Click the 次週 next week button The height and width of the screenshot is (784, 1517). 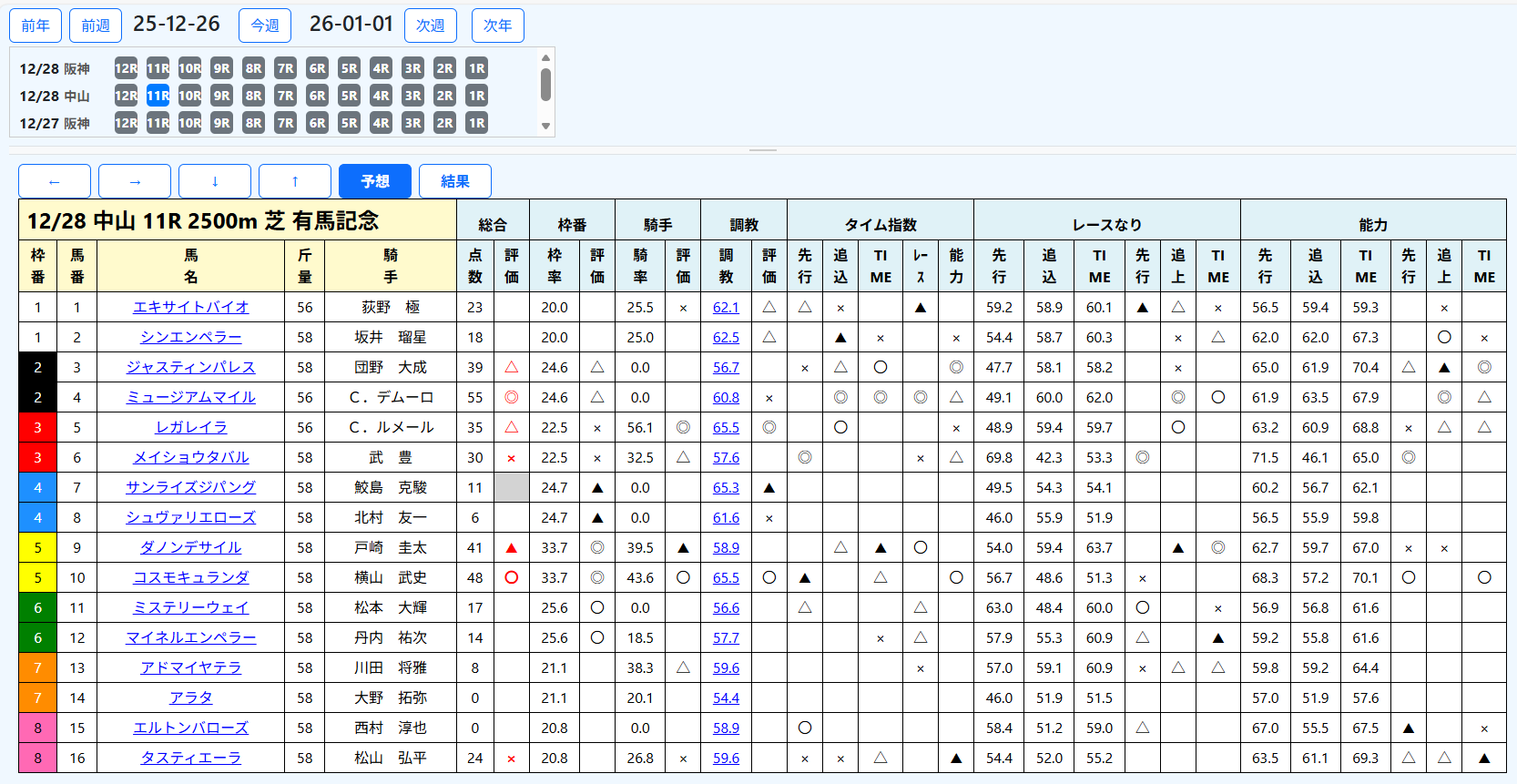(431, 25)
